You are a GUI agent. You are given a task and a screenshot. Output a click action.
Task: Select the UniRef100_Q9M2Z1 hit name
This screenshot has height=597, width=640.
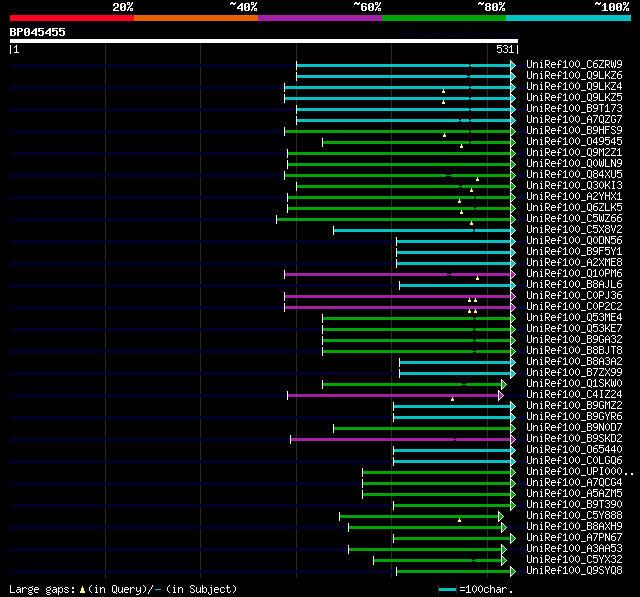pos(574,153)
